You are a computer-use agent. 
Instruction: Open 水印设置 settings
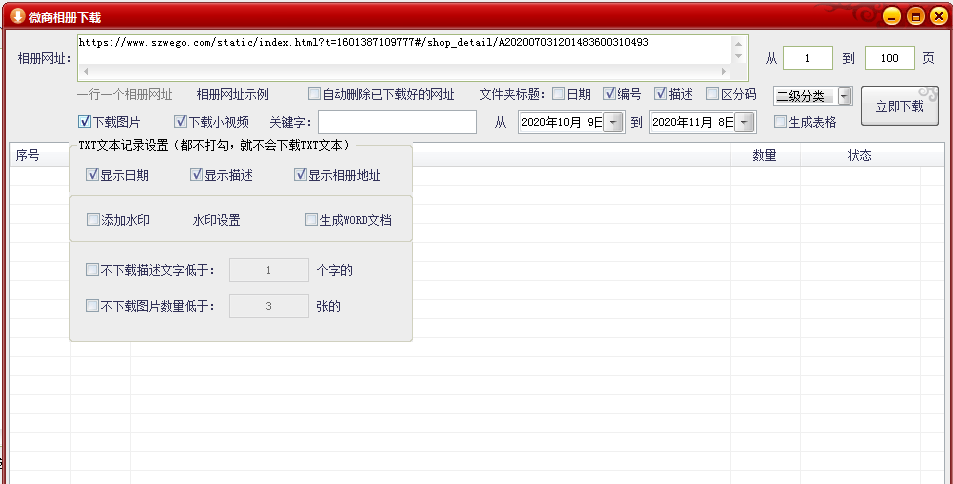pyautogui.click(x=216, y=220)
